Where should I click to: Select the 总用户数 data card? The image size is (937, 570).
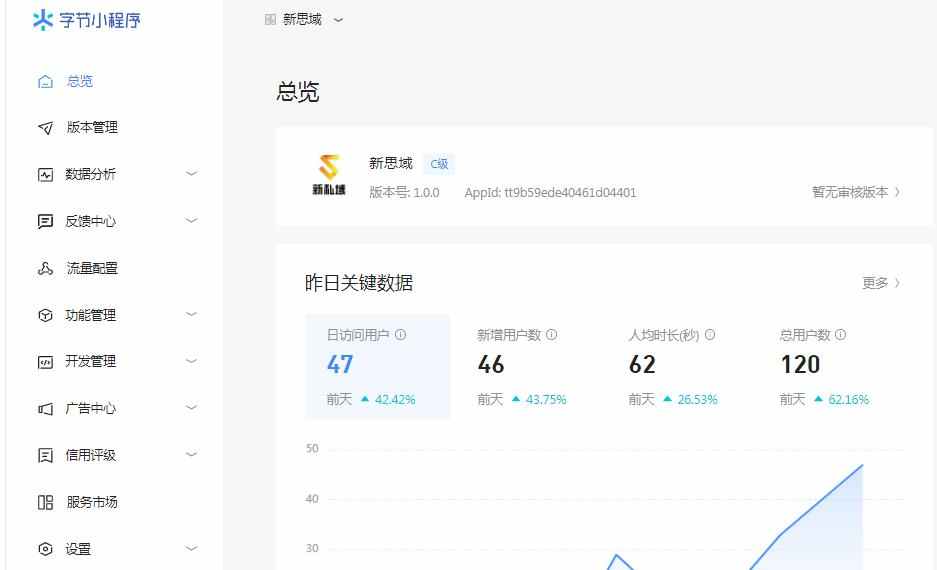(831, 366)
